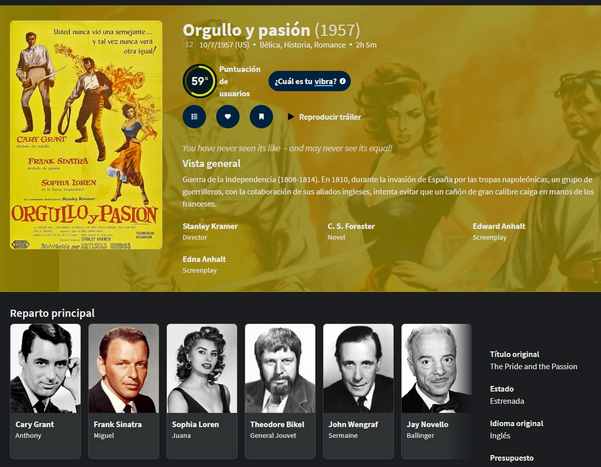This screenshot has width=601, height=467.
Task: Open screenwriter Edward Anhalt's profile
Action: coord(499,226)
